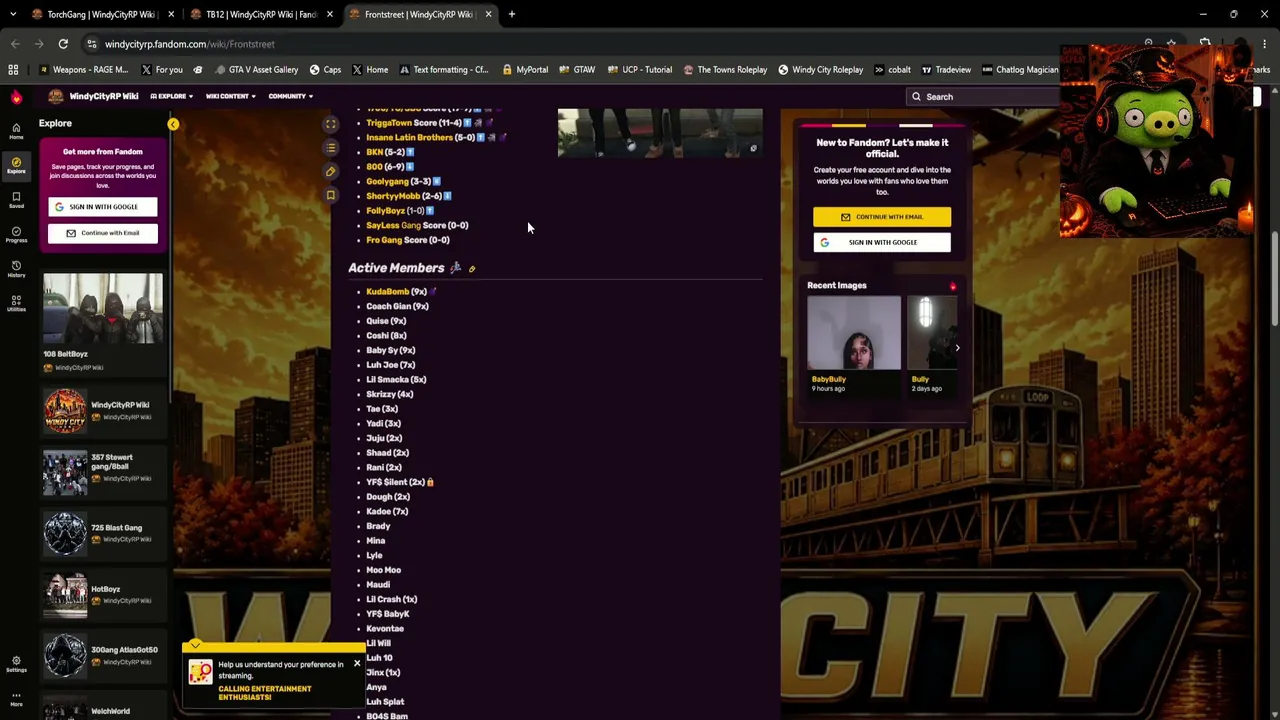The height and width of the screenshot is (720, 1280).
Task: Open the History icon in Fandom sidebar
Action: pos(16,268)
